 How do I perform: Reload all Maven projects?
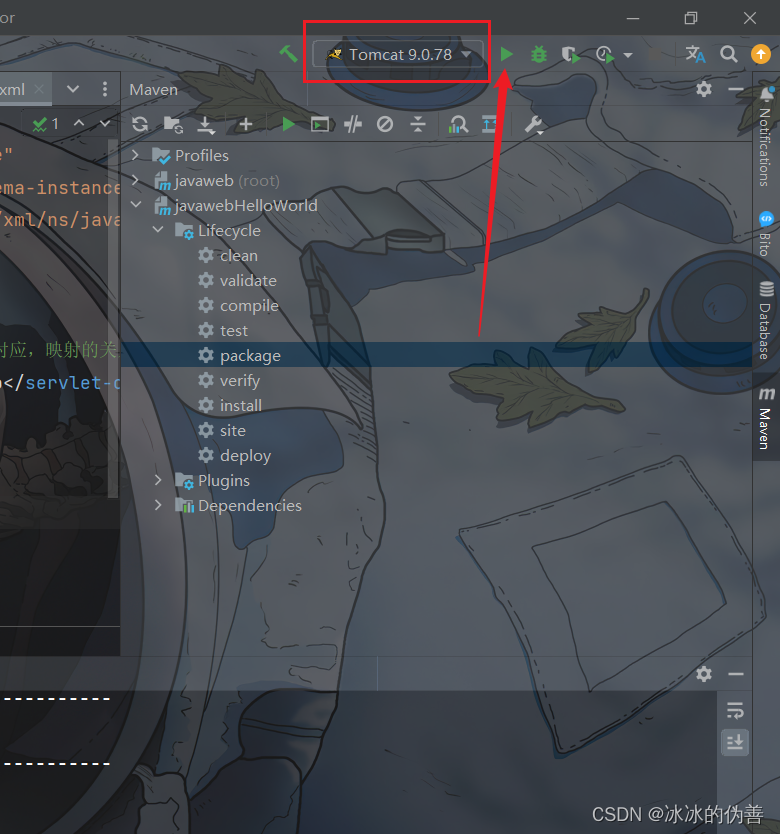(x=140, y=124)
